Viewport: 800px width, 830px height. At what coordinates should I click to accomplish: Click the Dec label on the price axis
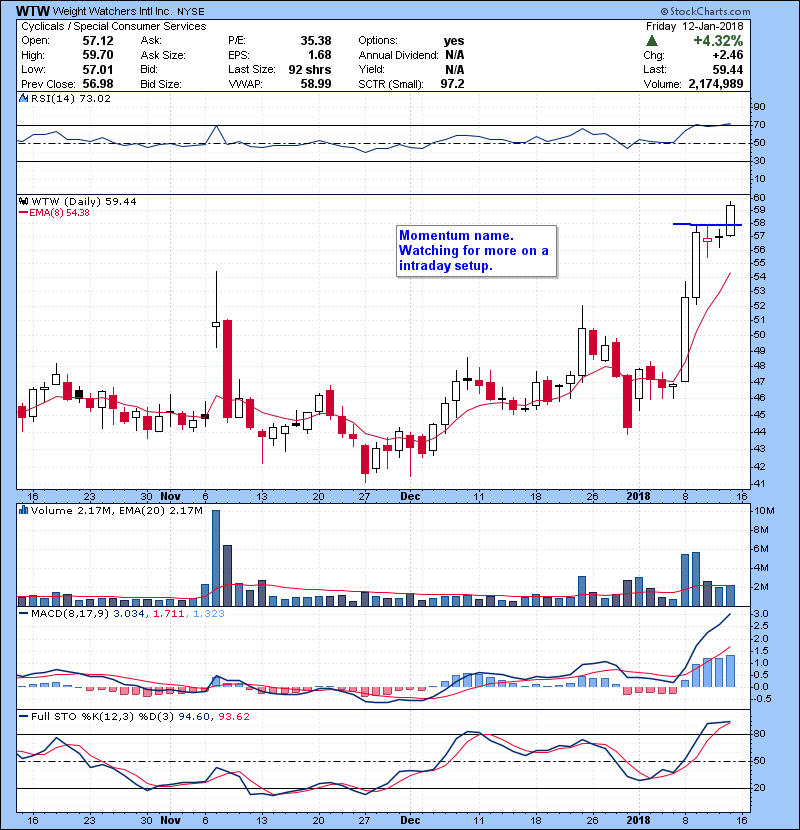pos(410,496)
